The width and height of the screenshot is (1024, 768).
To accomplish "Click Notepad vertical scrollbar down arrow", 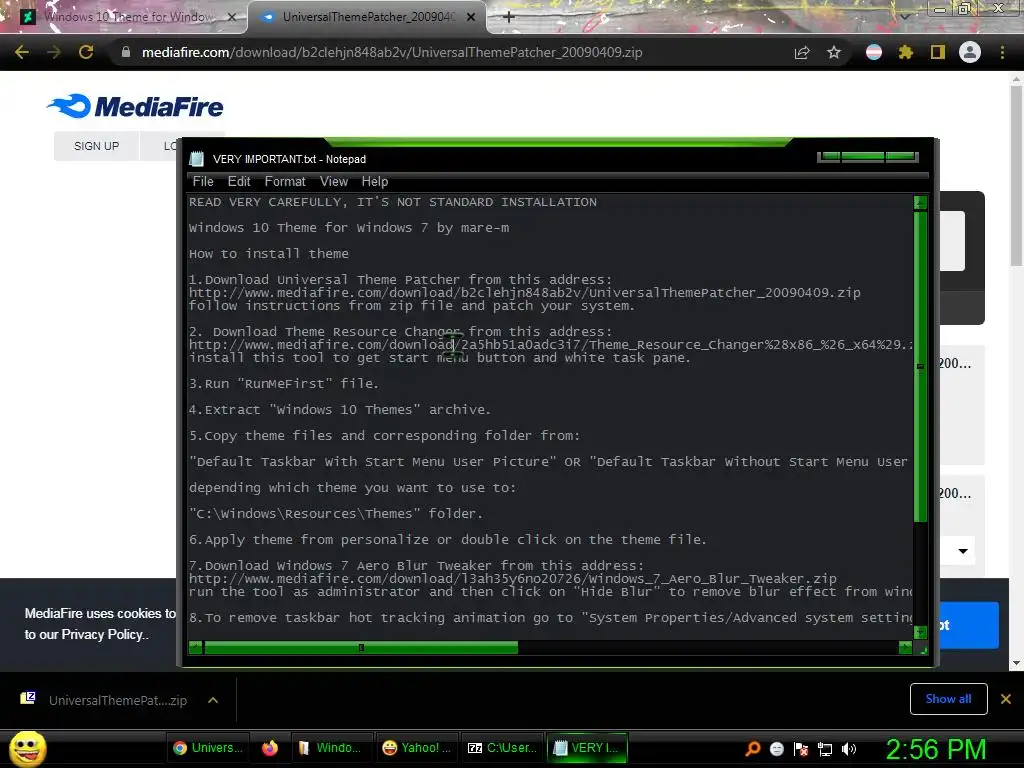I will (920, 632).
